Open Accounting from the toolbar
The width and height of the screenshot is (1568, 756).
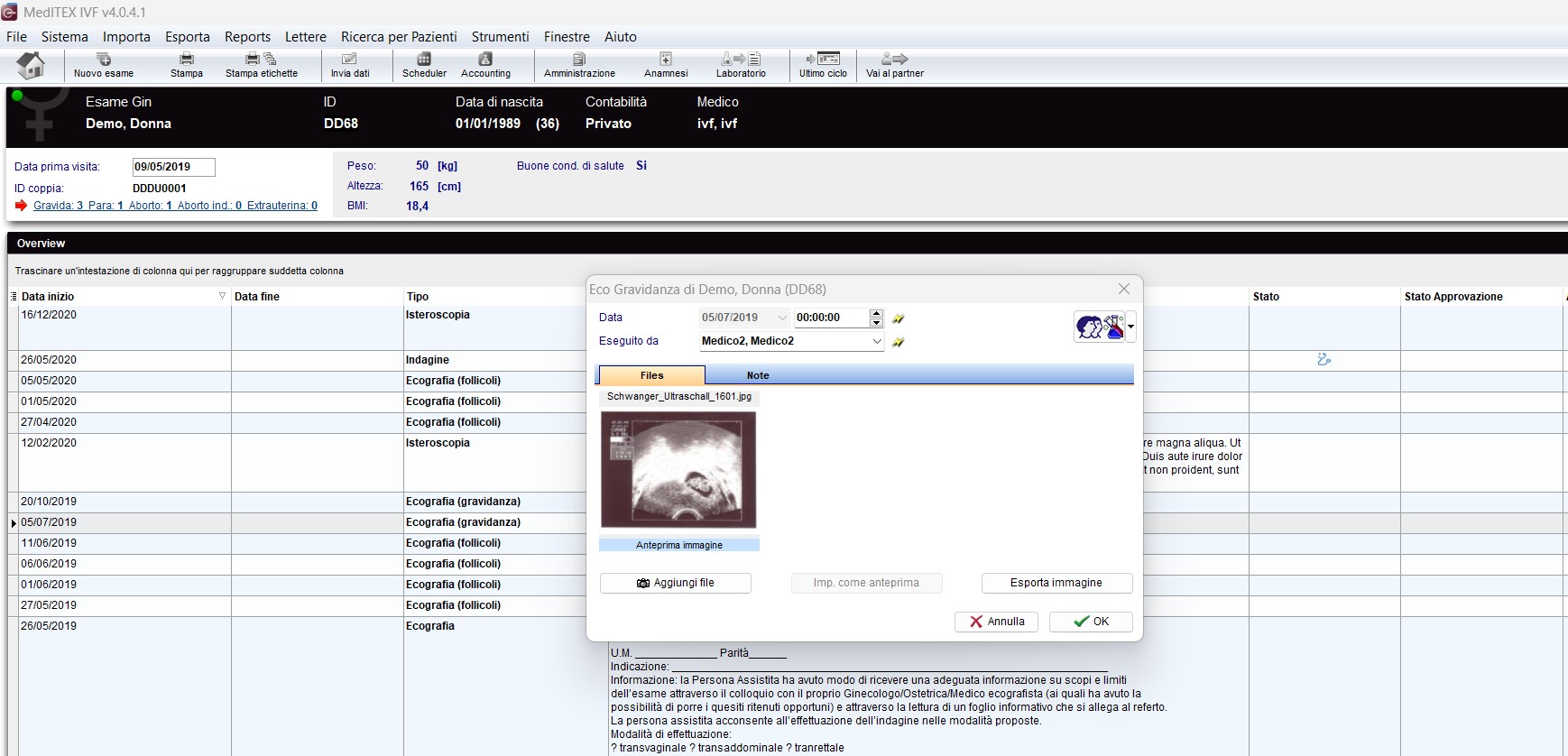pyautogui.click(x=485, y=65)
